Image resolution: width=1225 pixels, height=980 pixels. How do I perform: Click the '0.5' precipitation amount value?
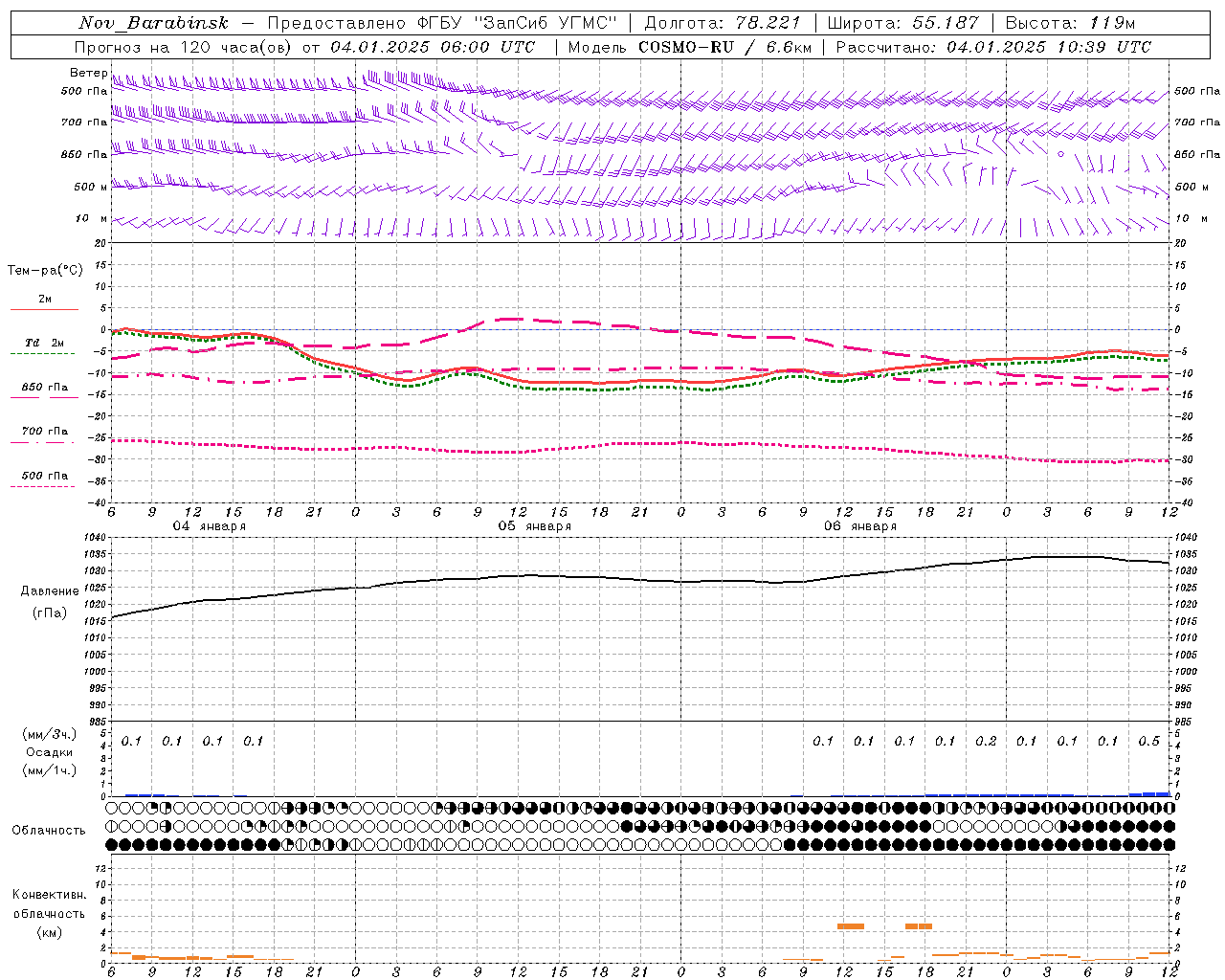(1148, 742)
